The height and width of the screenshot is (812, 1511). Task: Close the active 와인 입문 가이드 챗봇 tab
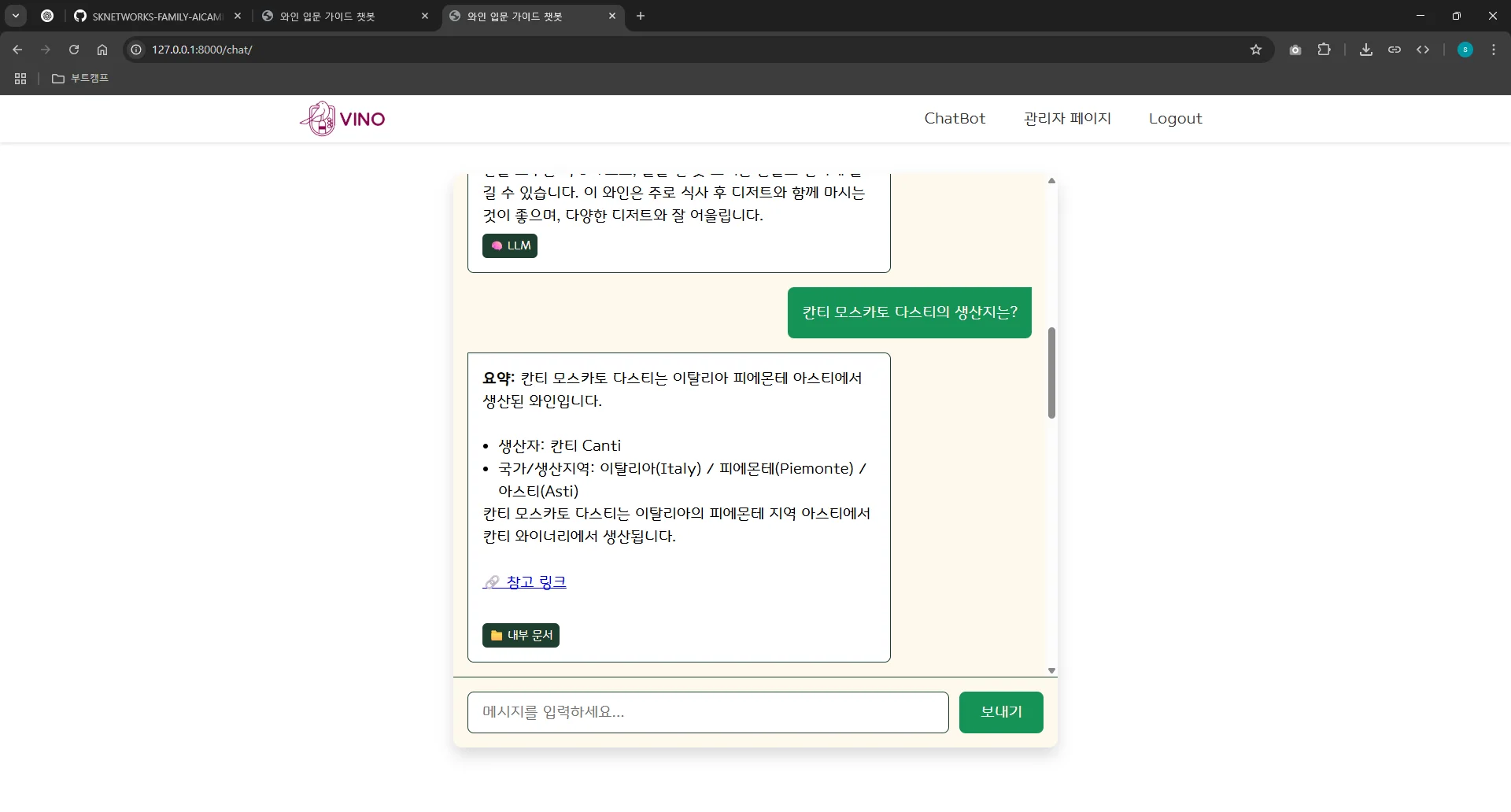tap(612, 16)
